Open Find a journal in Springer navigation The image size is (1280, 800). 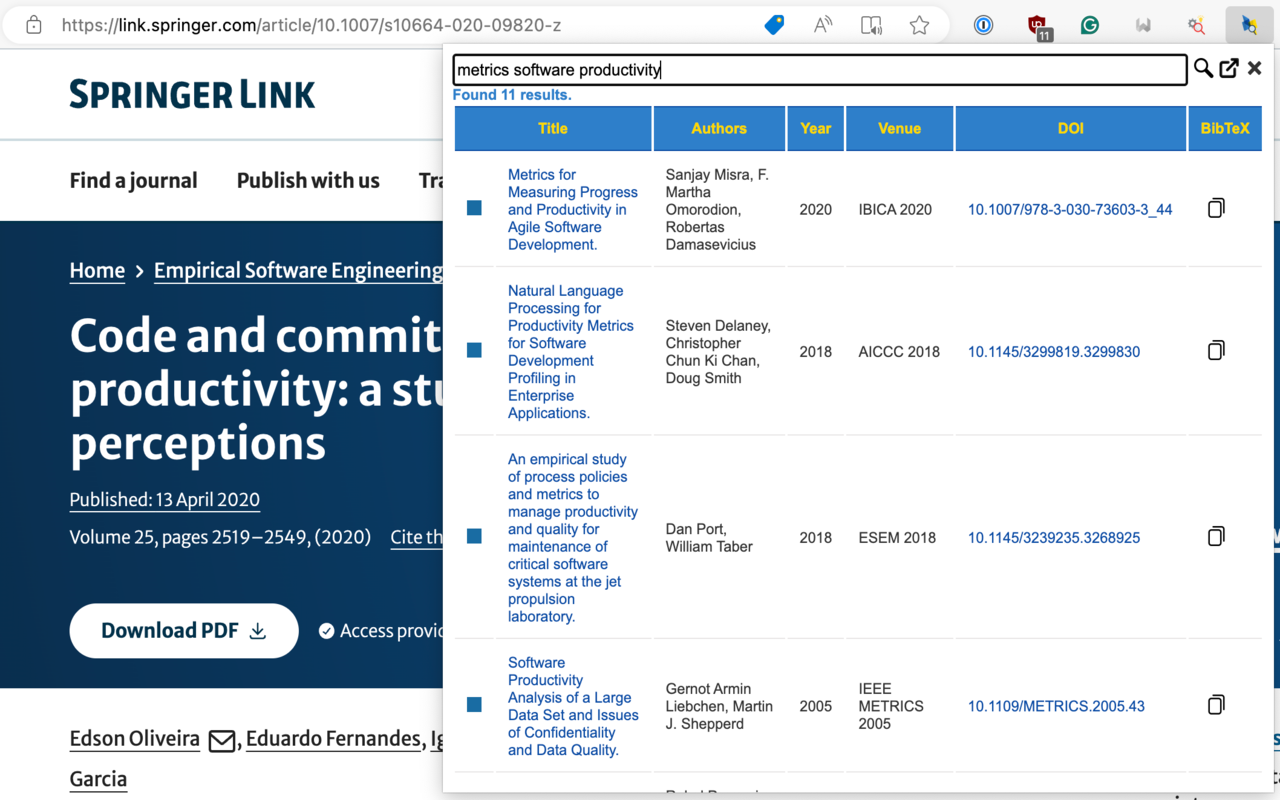133,181
